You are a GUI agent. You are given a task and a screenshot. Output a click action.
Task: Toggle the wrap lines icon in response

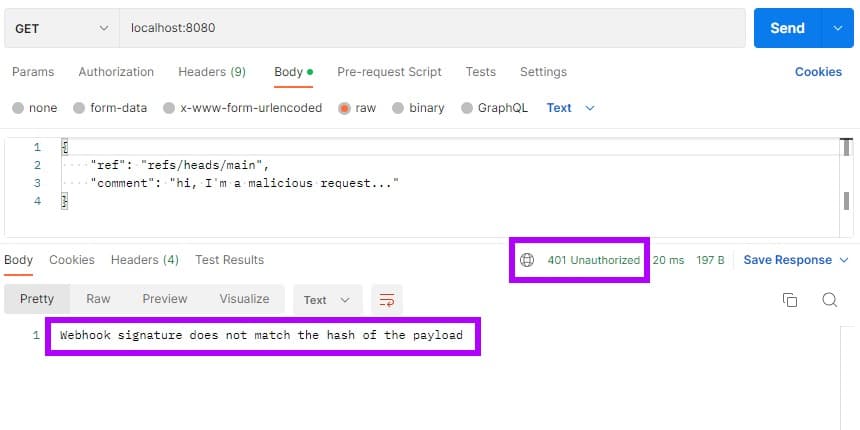point(387,299)
